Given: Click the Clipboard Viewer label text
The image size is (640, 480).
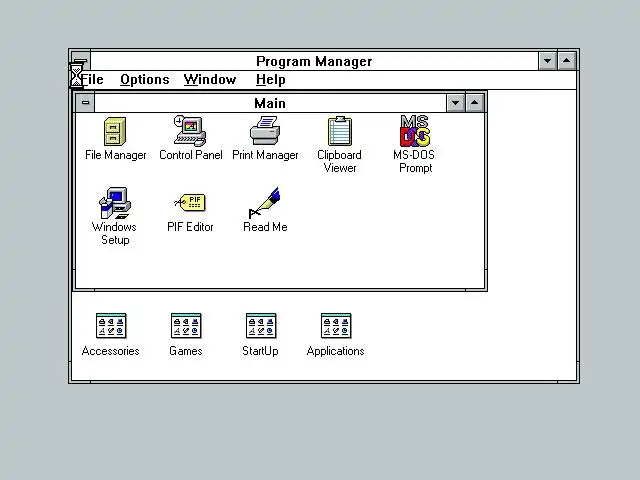Looking at the screenshot, I should pyautogui.click(x=340, y=162).
